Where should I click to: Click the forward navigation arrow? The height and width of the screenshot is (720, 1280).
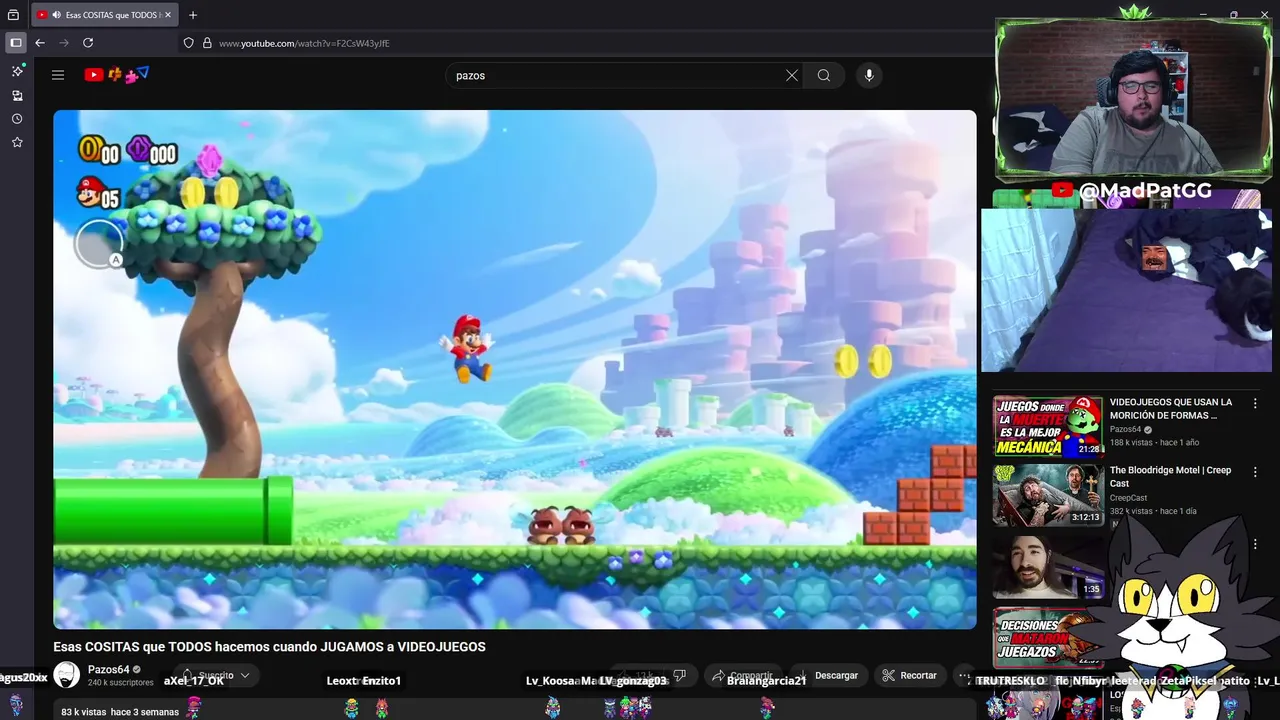64,43
